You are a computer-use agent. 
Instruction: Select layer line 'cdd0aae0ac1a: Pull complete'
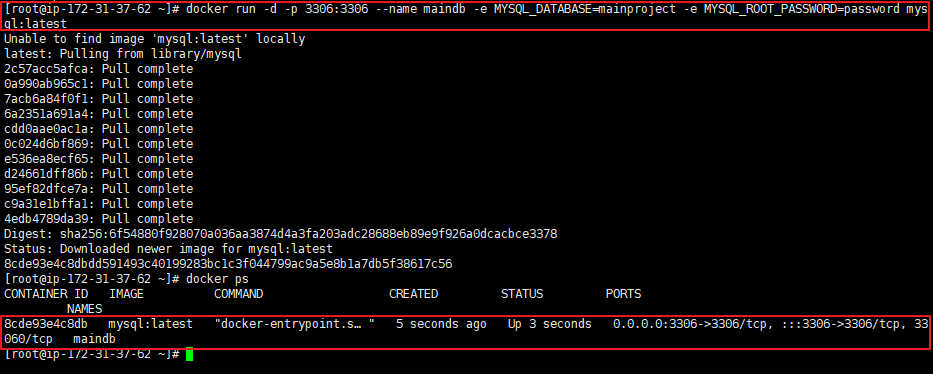98,129
